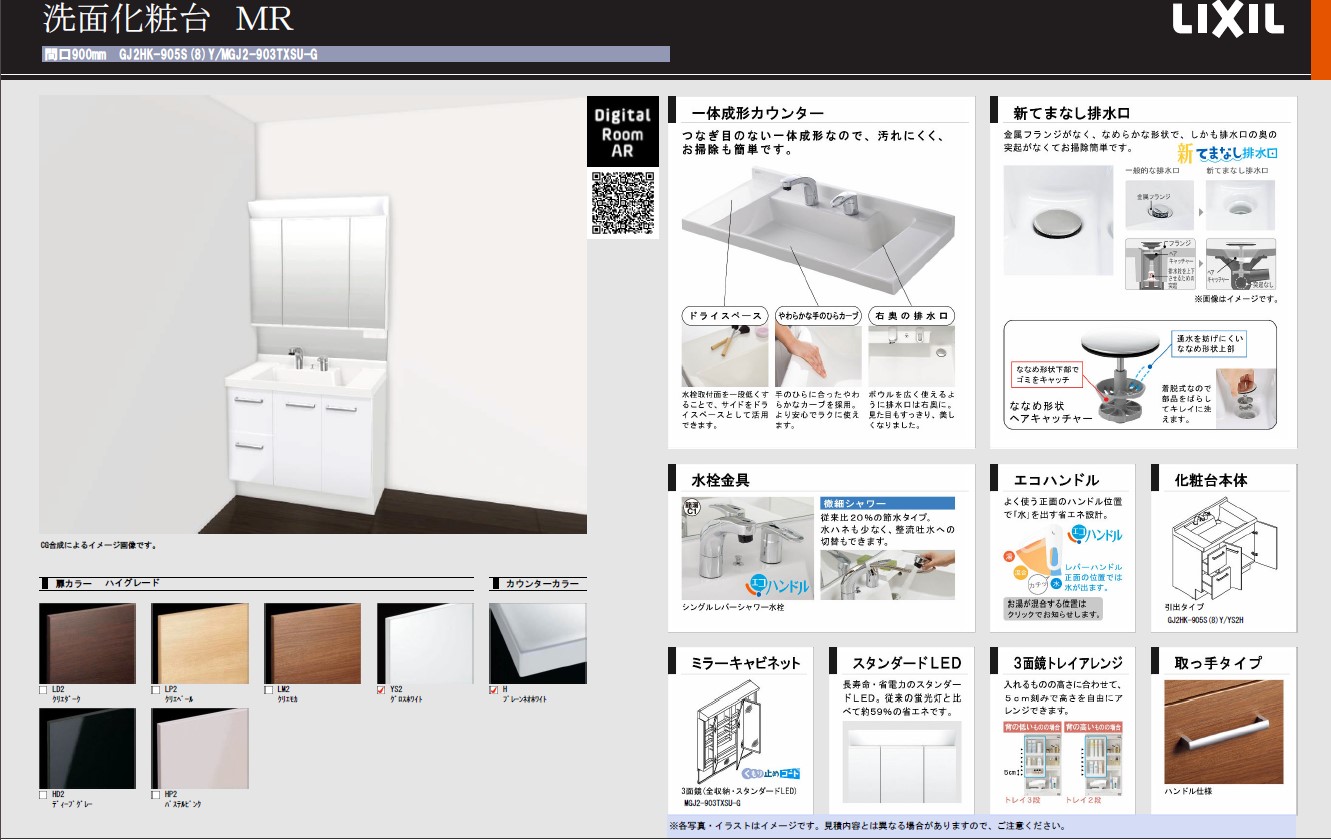
Task: Select the mocha LM2 door swatch
Action: (313, 643)
